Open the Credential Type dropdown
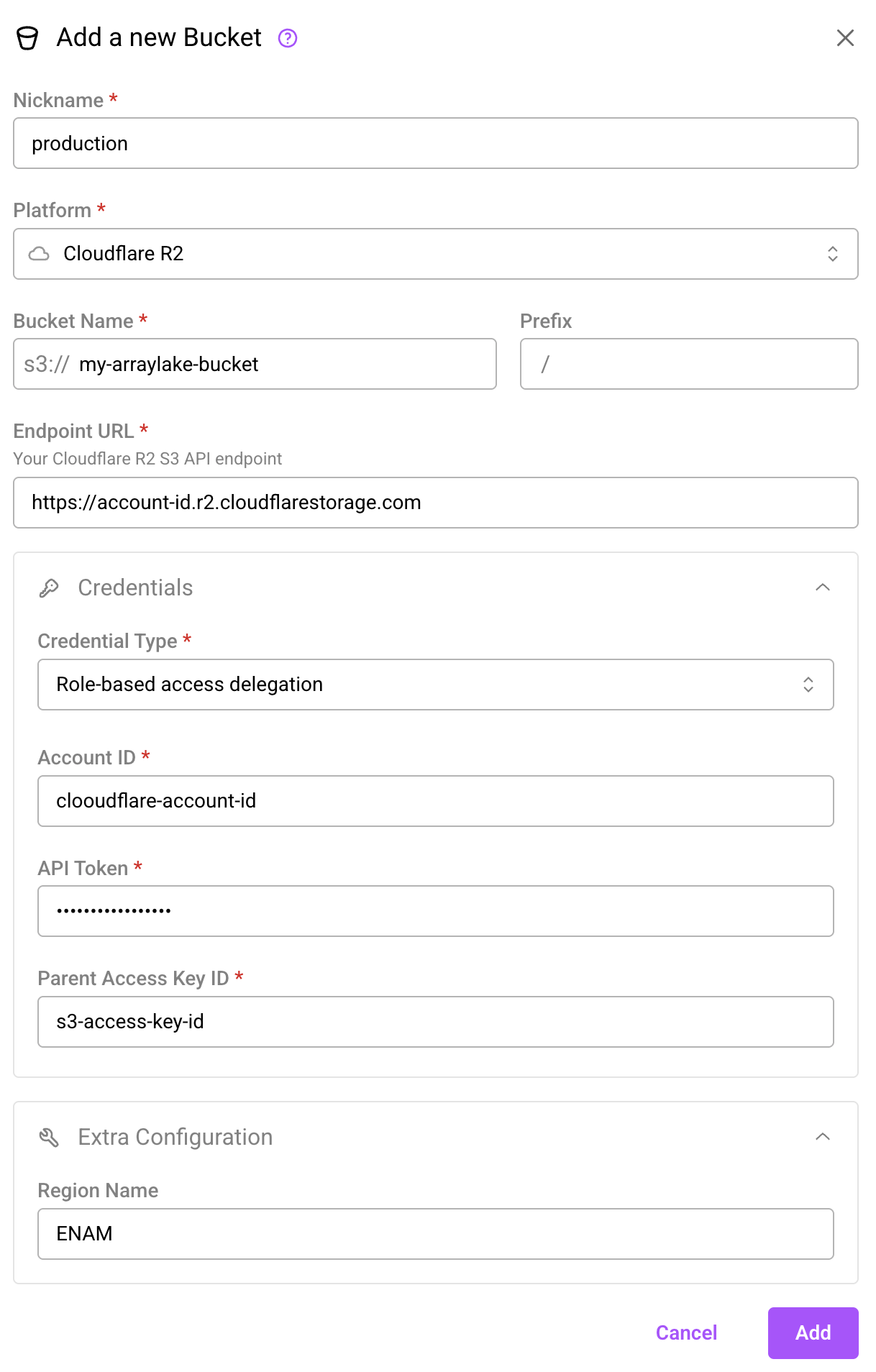The width and height of the screenshot is (876, 1372). [x=435, y=685]
